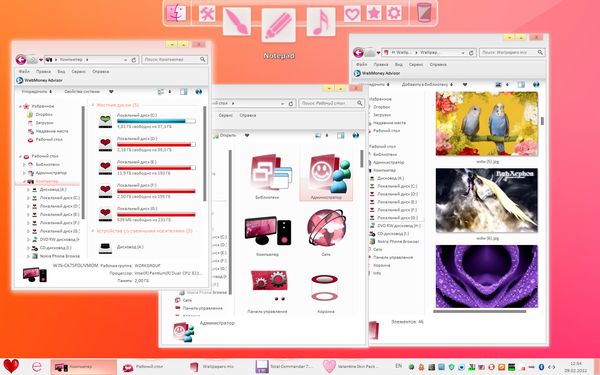Open the trash can in the dock
Viewport: 600px width, 375px height.
coord(424,12)
